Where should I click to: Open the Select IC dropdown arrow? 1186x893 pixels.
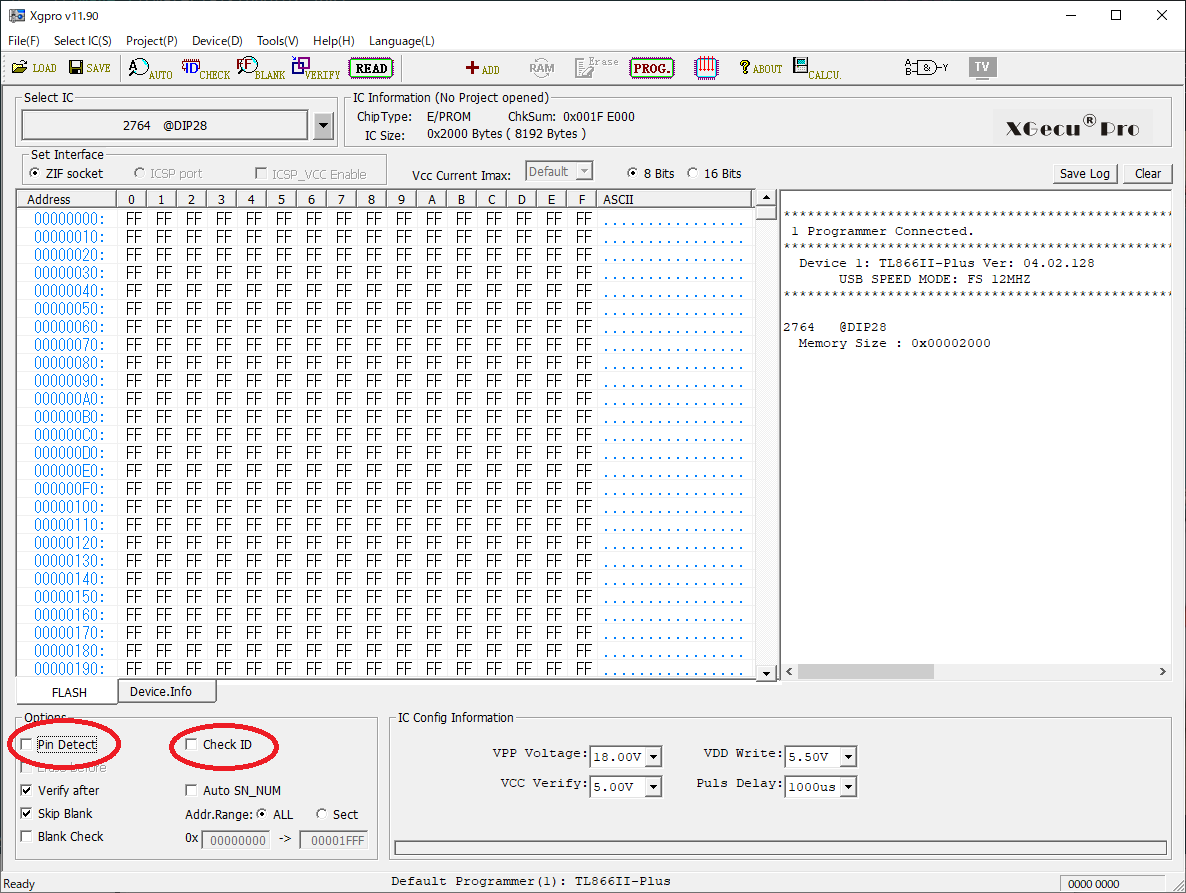pyautogui.click(x=324, y=126)
